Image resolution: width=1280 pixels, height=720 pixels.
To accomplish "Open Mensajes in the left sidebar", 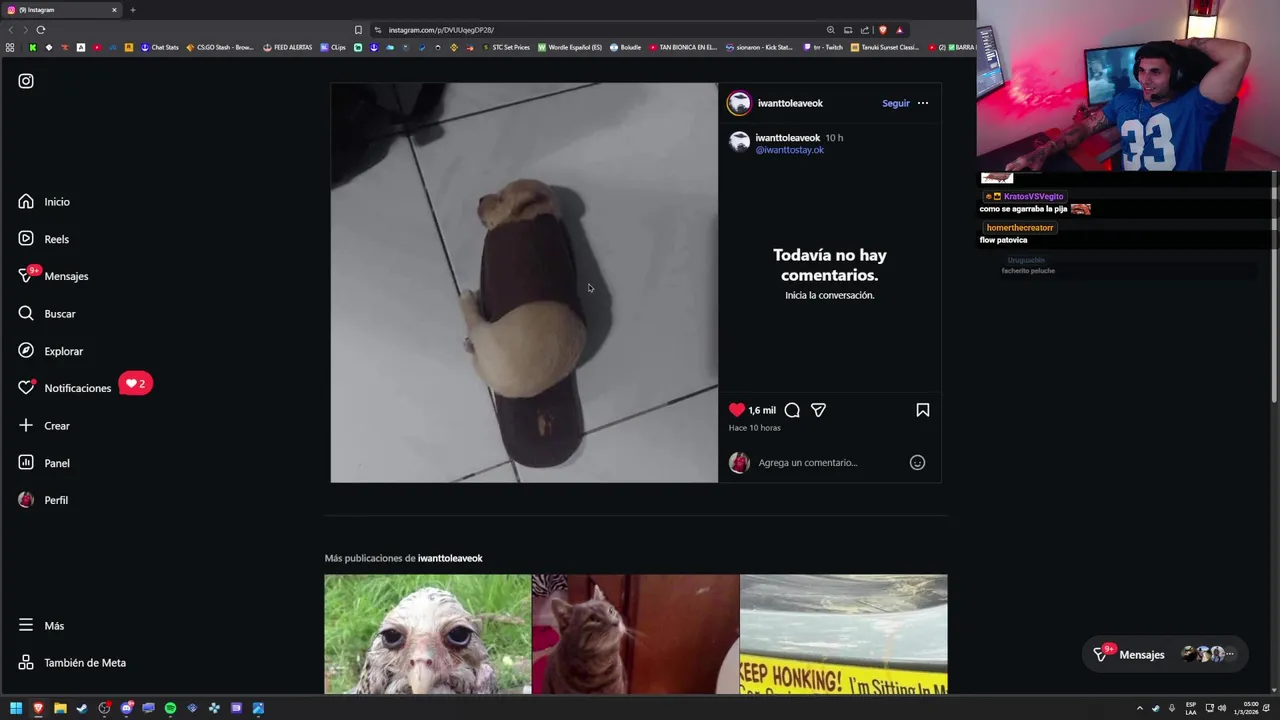I will (53, 276).
